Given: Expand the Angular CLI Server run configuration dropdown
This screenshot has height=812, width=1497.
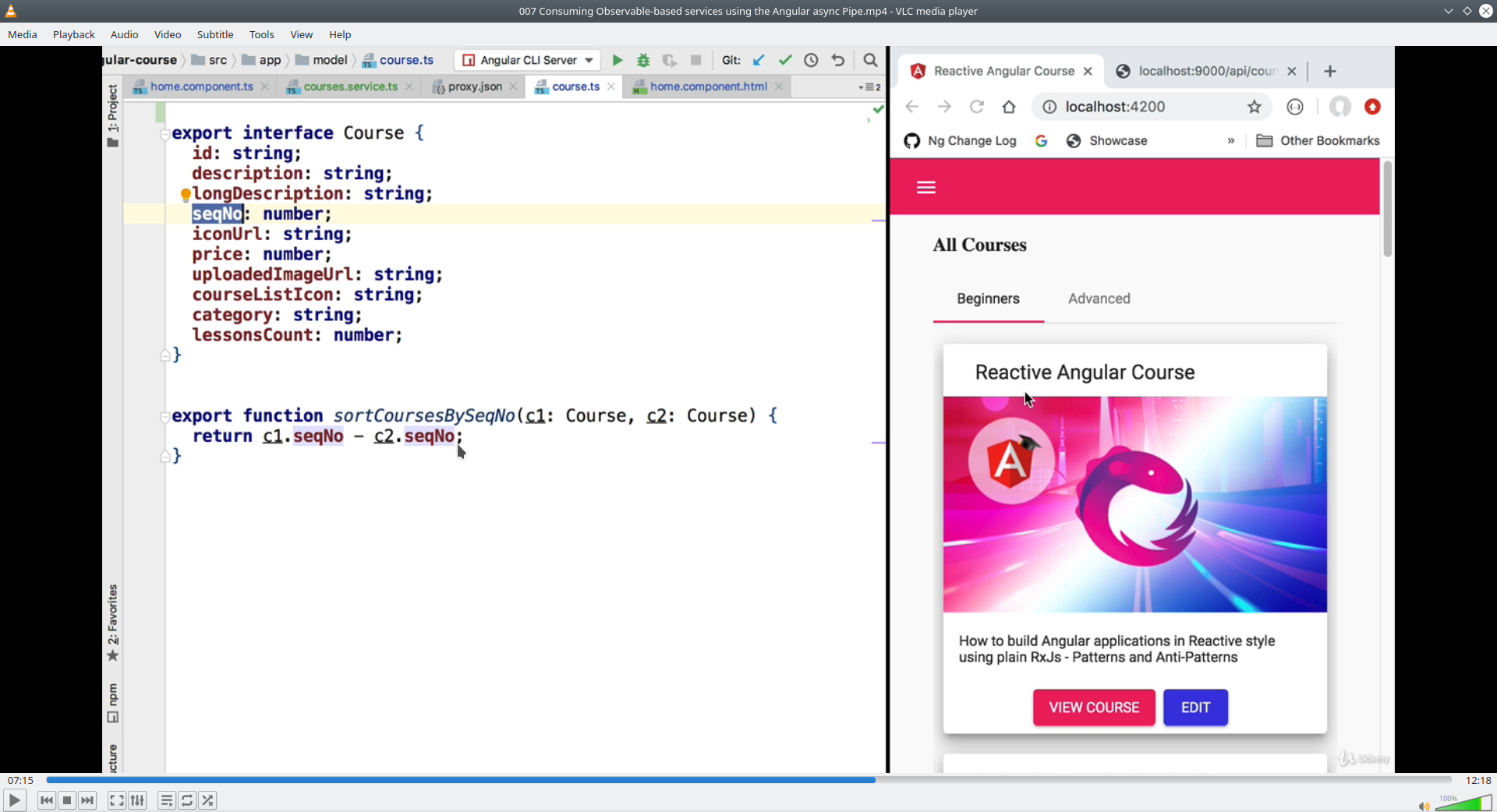Looking at the screenshot, I should point(527,60).
